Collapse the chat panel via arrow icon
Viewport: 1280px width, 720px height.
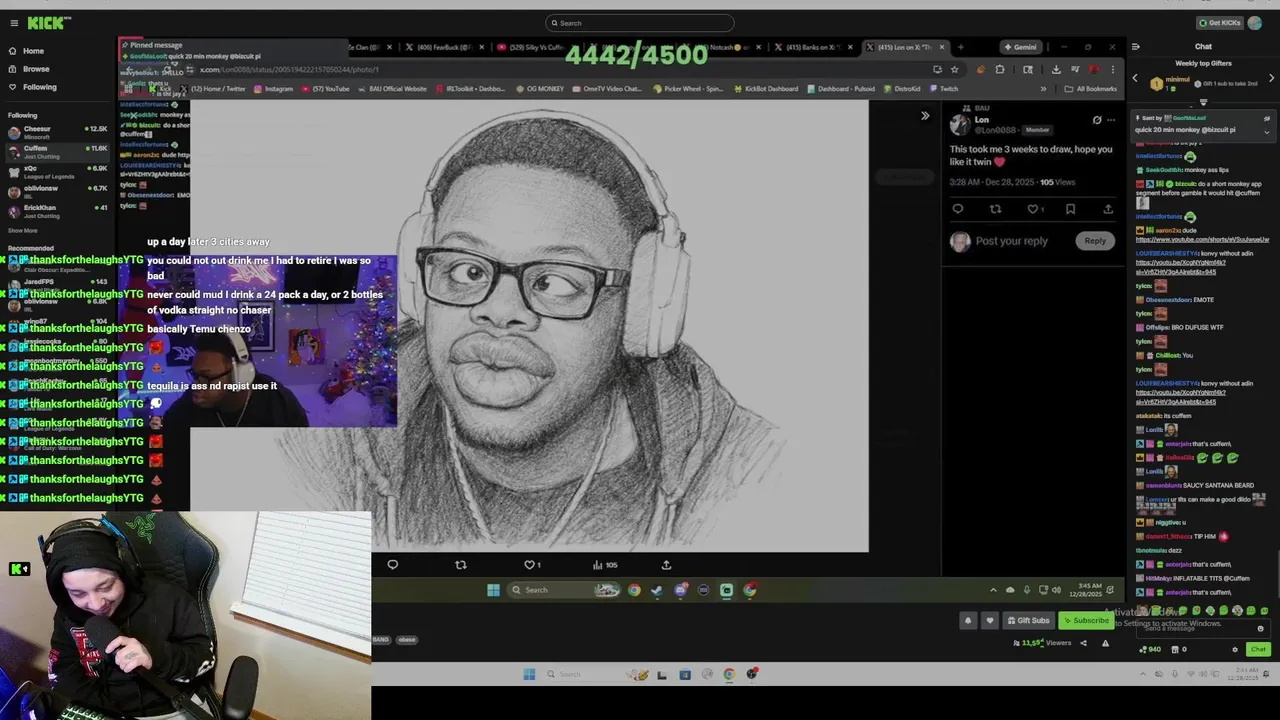click(x=1135, y=46)
